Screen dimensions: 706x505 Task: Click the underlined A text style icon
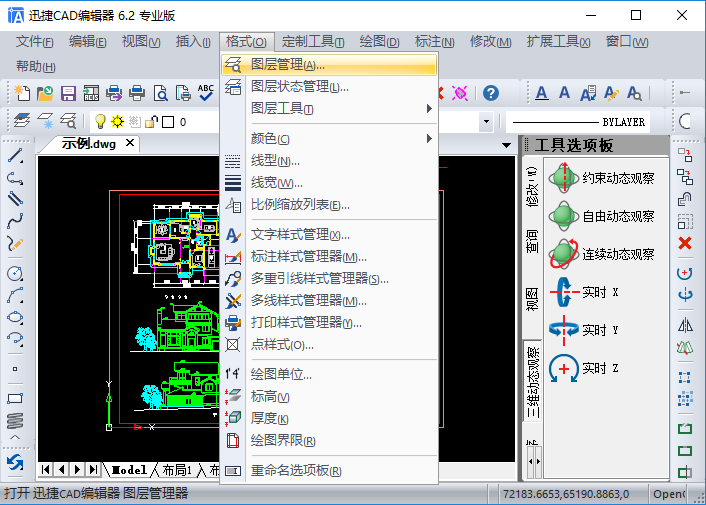542,93
